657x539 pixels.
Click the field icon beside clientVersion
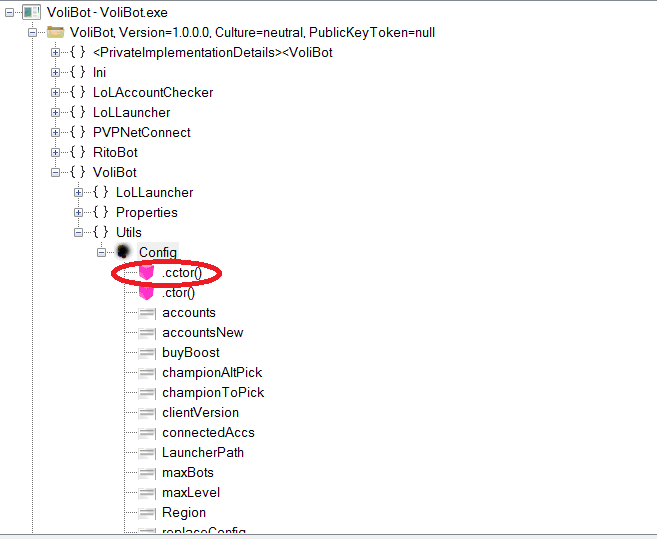tap(147, 413)
